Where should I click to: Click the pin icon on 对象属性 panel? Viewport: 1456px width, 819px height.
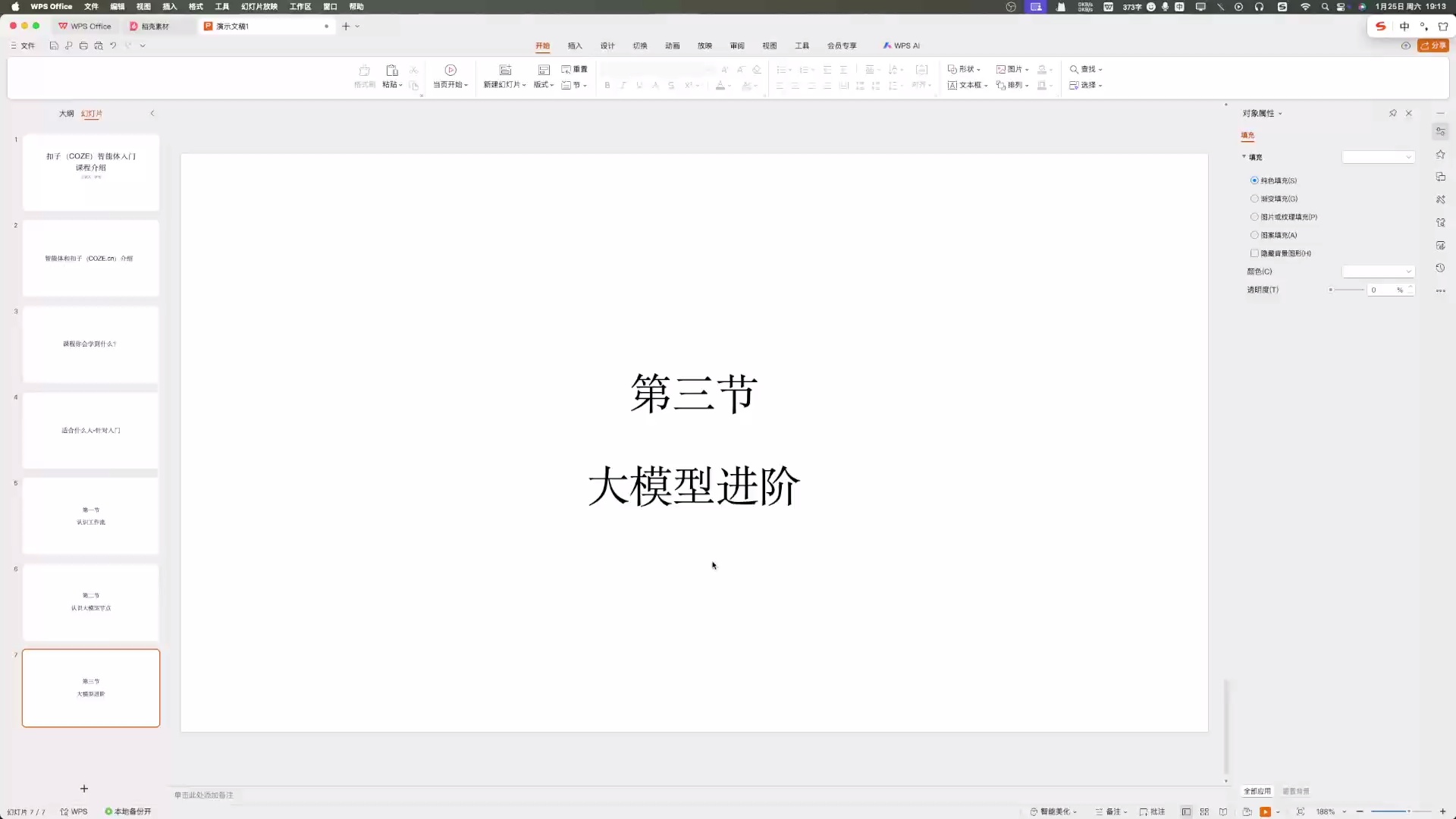click(1394, 112)
